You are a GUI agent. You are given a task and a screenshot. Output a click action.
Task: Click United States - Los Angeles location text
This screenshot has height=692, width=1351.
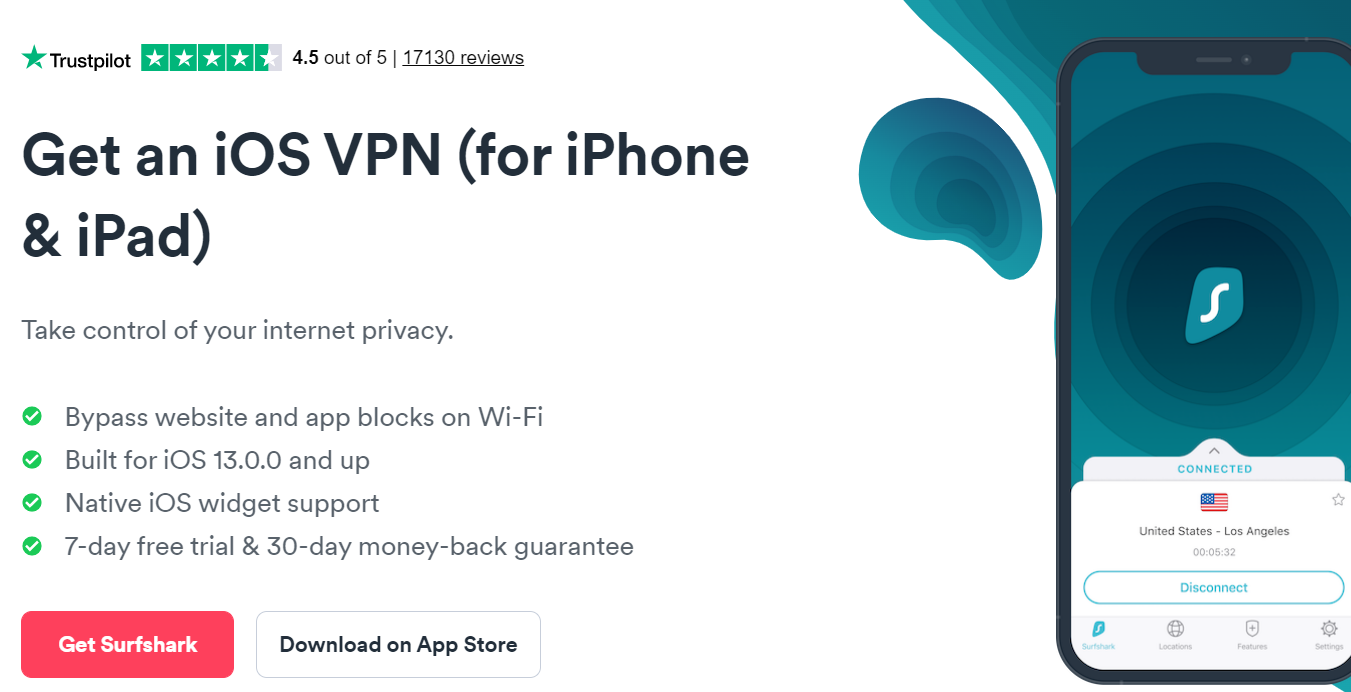1214,531
